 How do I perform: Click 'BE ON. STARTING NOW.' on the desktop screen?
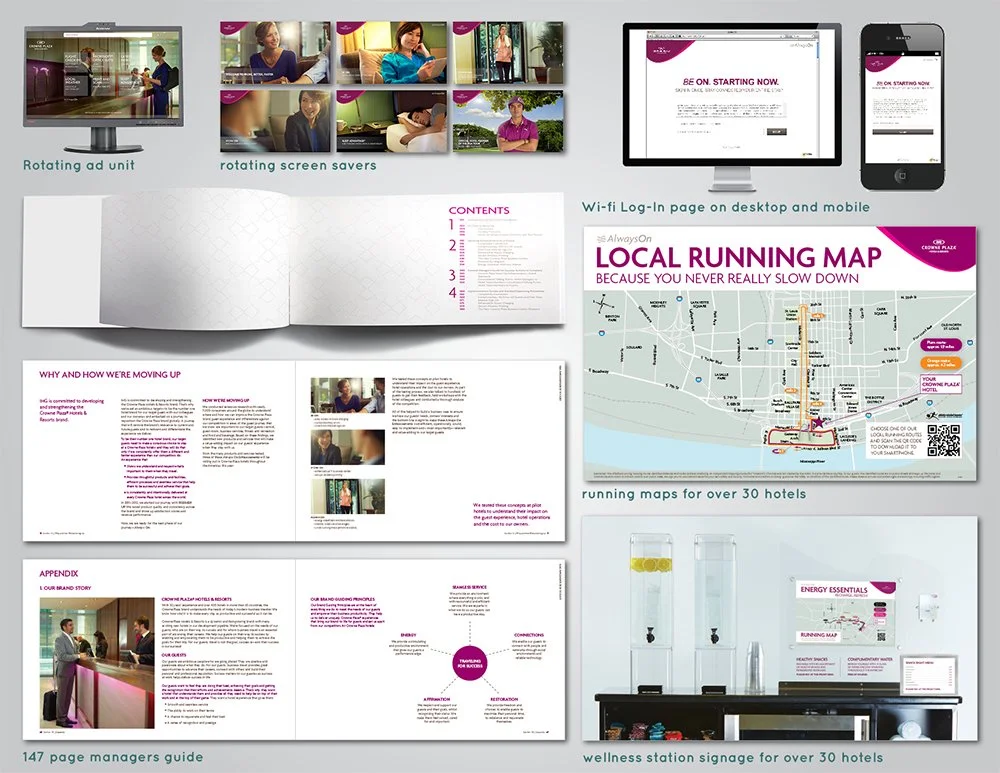(730, 82)
